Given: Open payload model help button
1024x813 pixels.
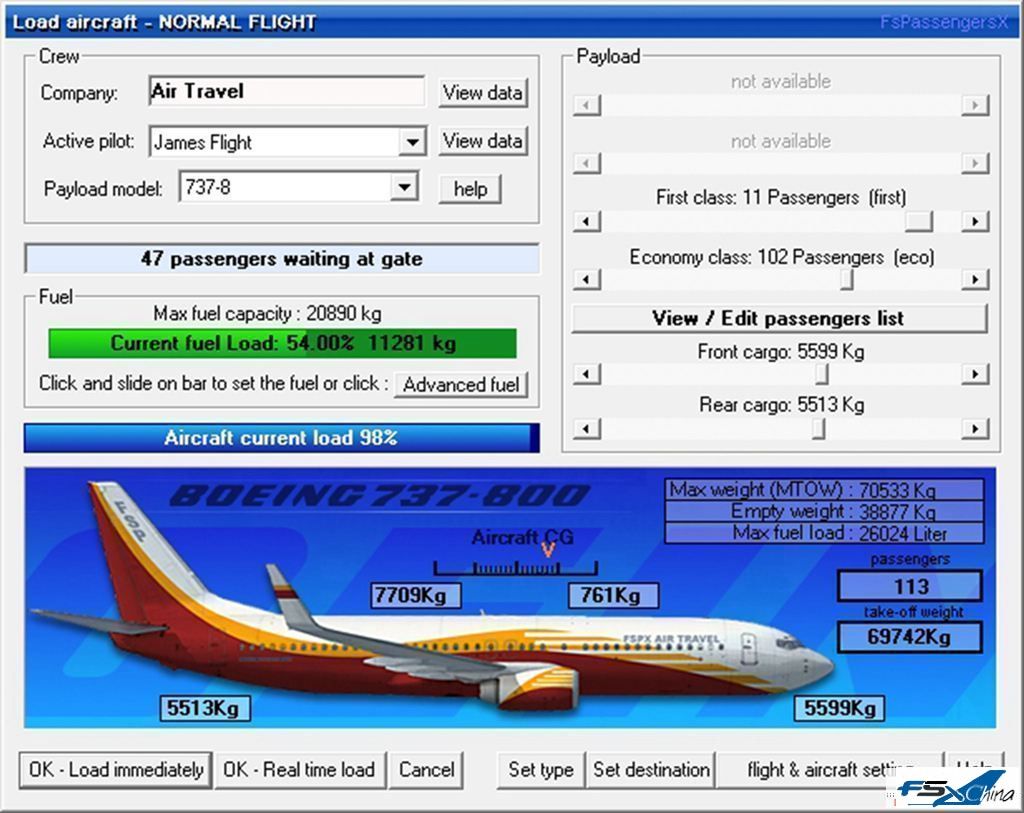Looking at the screenshot, I should 470,189.
